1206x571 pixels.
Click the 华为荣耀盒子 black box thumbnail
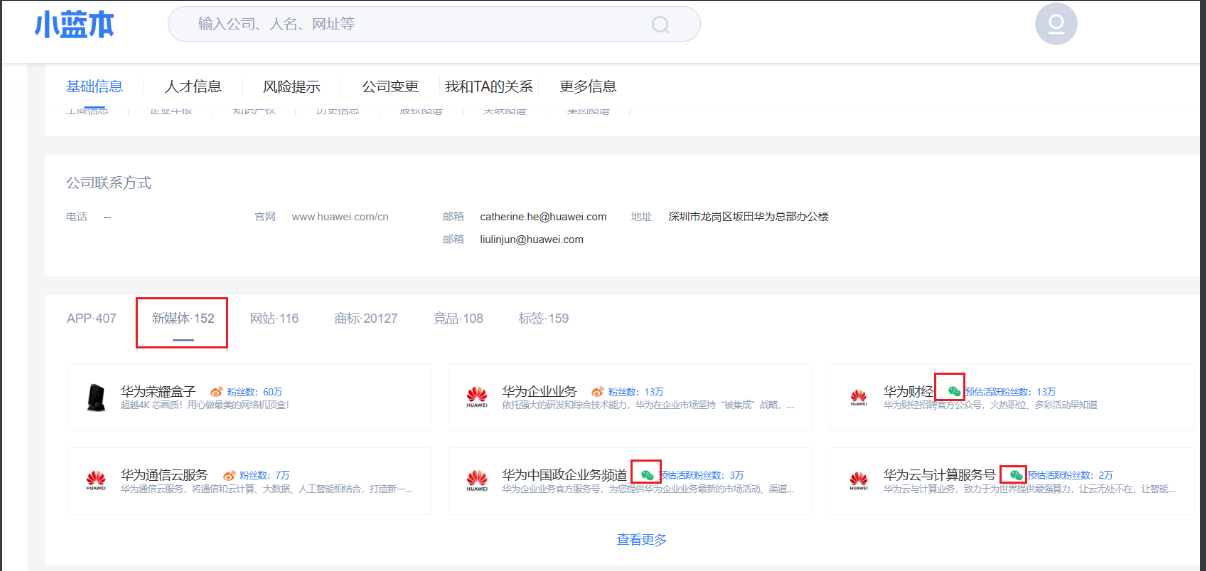click(96, 397)
